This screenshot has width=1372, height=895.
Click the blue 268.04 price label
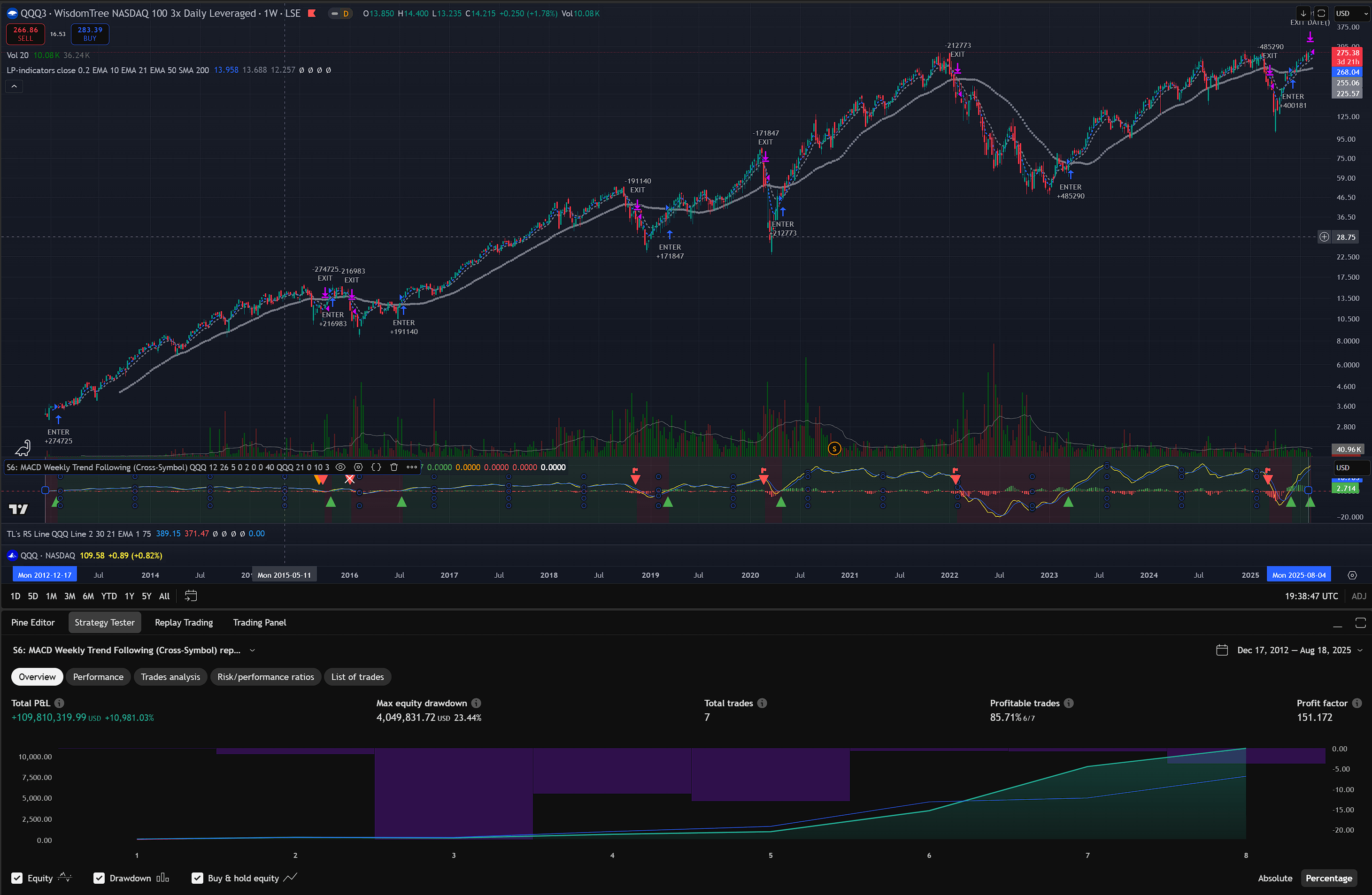(1348, 72)
